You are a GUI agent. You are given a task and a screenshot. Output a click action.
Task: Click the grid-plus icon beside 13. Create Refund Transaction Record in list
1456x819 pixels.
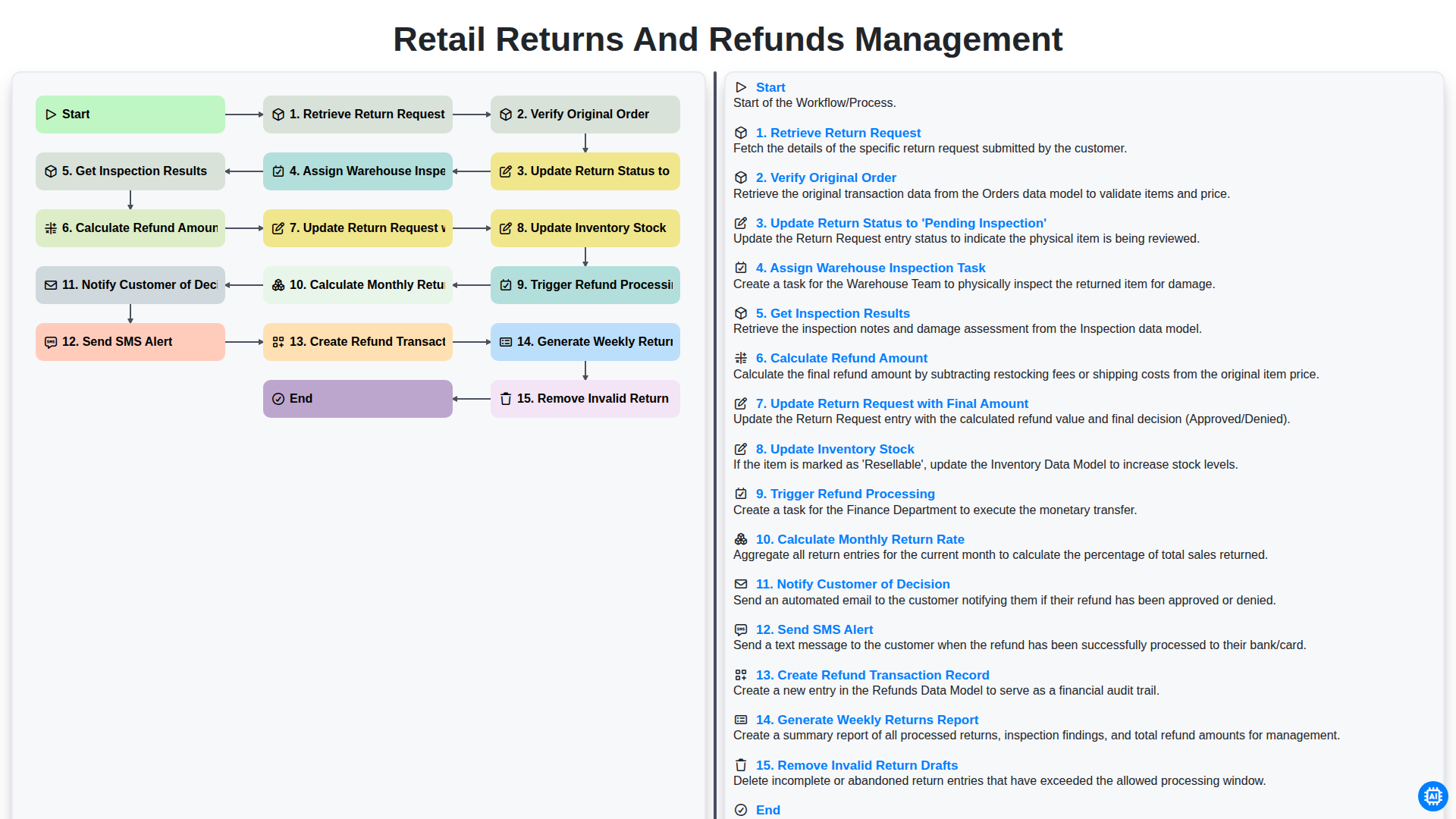741,675
